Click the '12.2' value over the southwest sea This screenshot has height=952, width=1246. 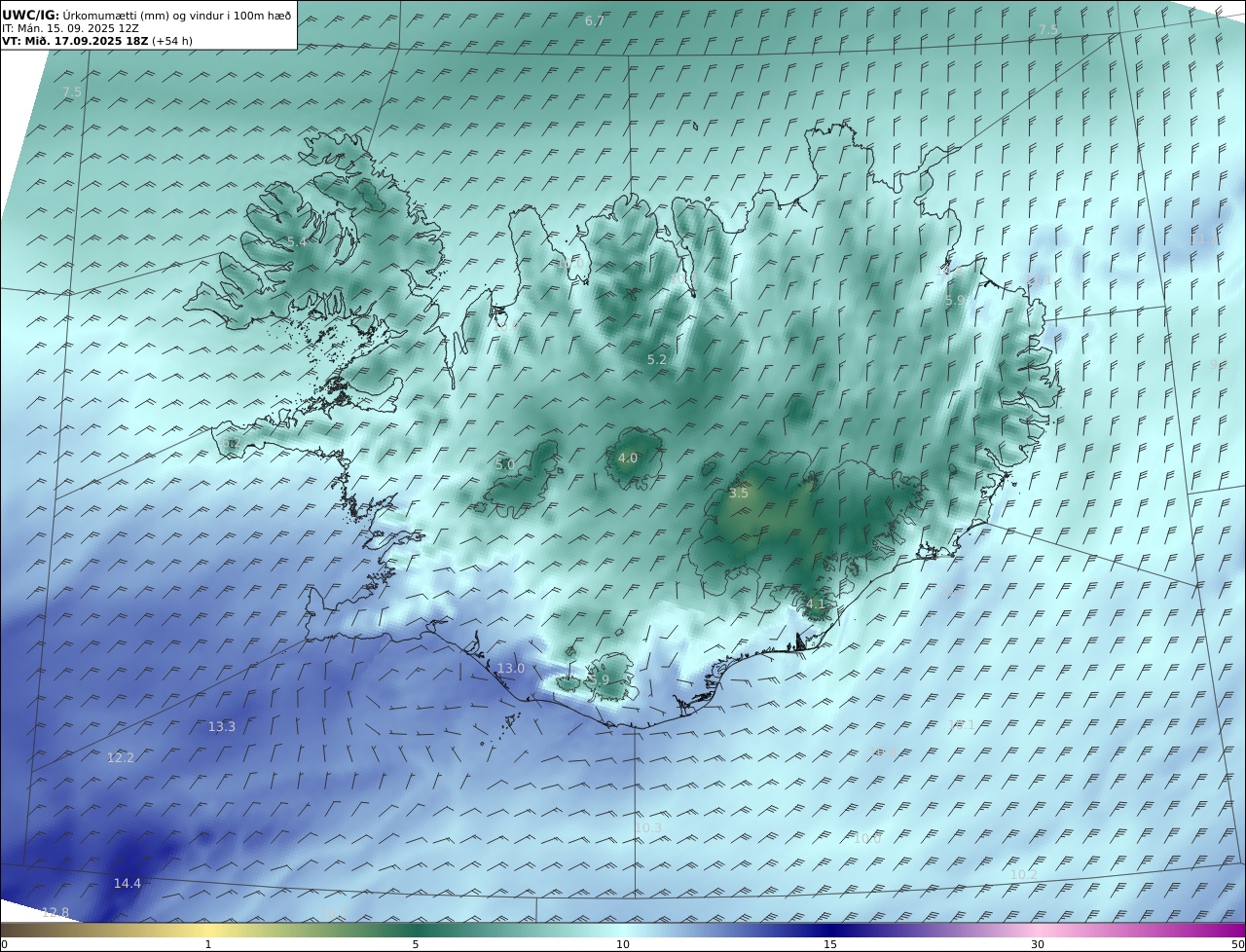click(121, 758)
